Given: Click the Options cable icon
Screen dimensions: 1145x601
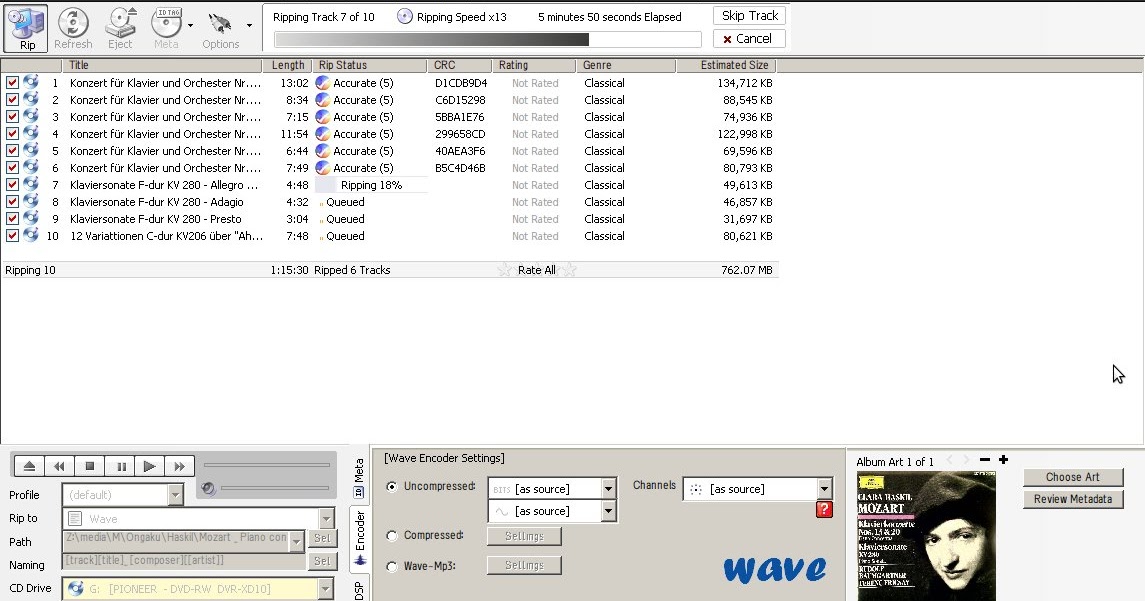Looking at the screenshot, I should pyautogui.click(x=219, y=22).
